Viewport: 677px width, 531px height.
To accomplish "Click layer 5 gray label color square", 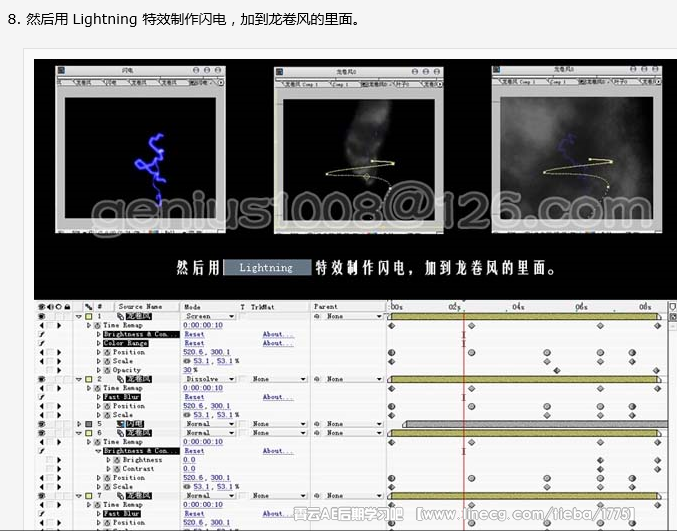I will 89,424.
